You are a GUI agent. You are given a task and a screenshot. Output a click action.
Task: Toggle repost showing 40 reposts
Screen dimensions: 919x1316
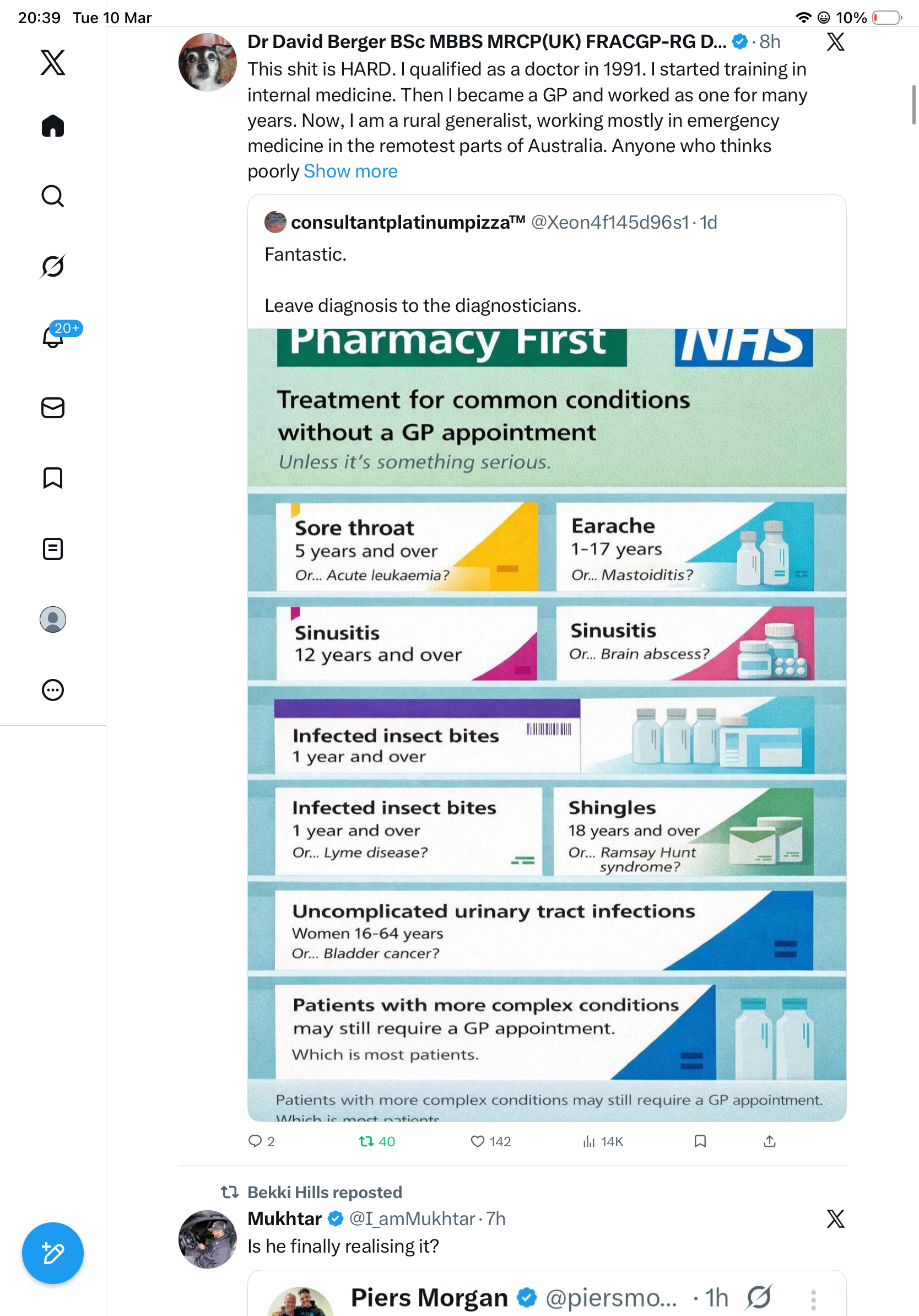pos(377,1141)
